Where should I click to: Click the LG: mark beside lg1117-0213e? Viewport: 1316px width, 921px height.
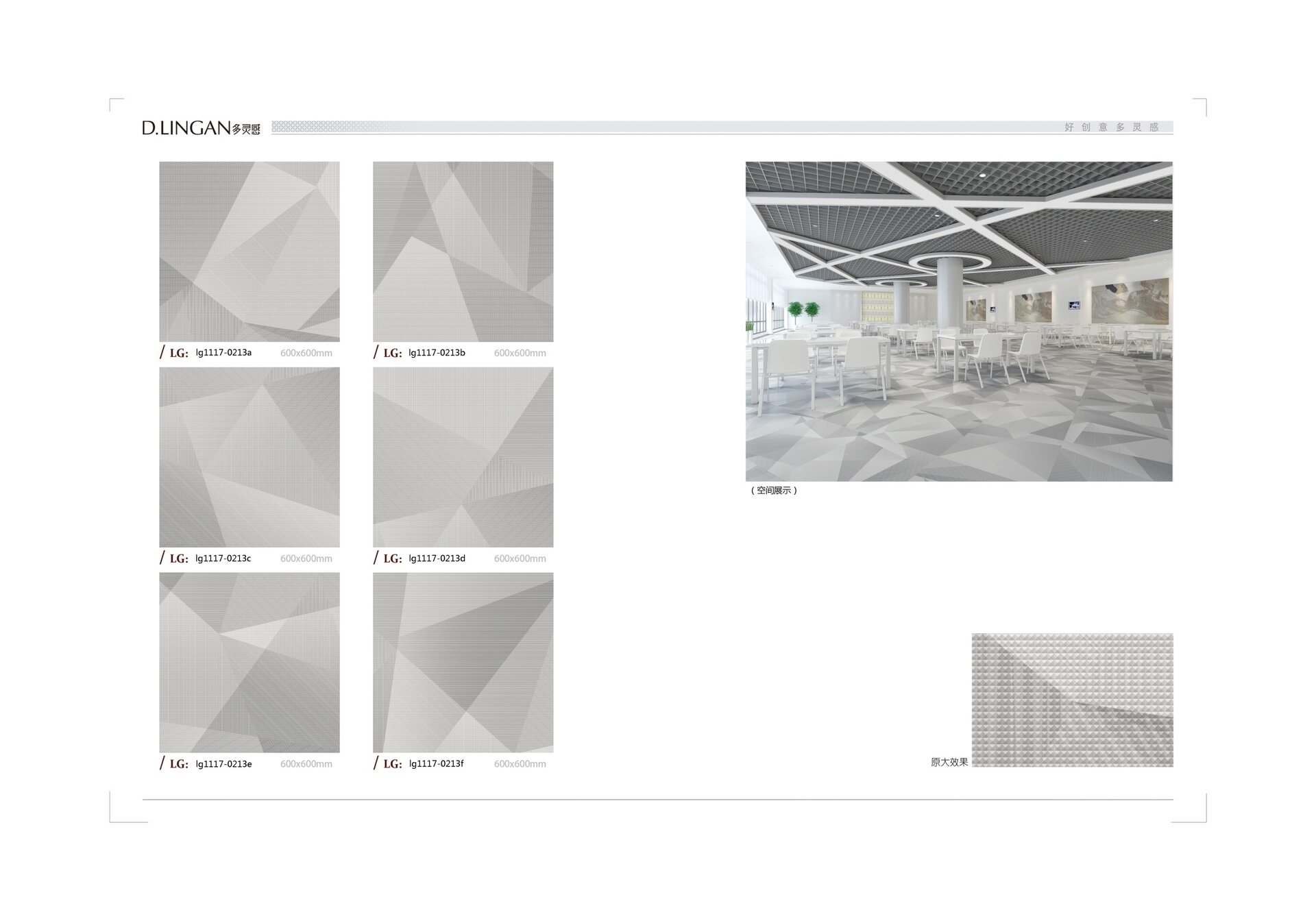coord(179,764)
